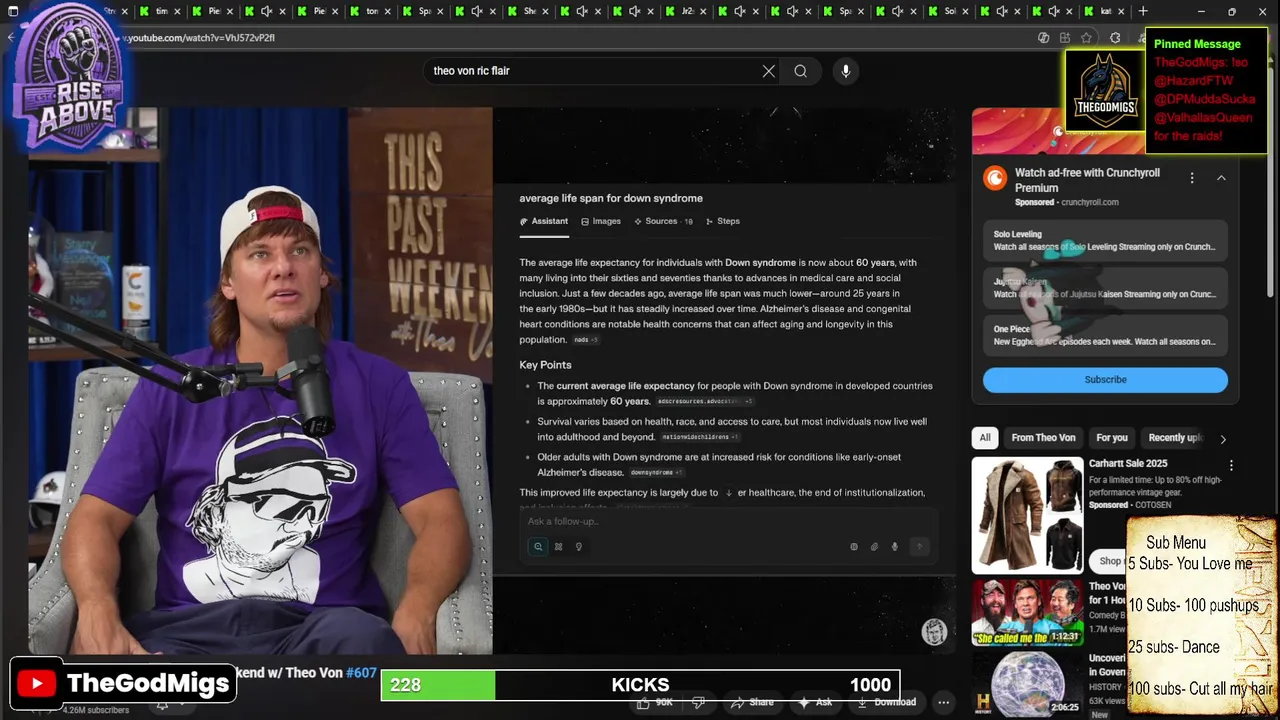Screen dimensions: 1280x720
Task: Click the 'average life span for down syndrome' query
Action: click(x=611, y=198)
